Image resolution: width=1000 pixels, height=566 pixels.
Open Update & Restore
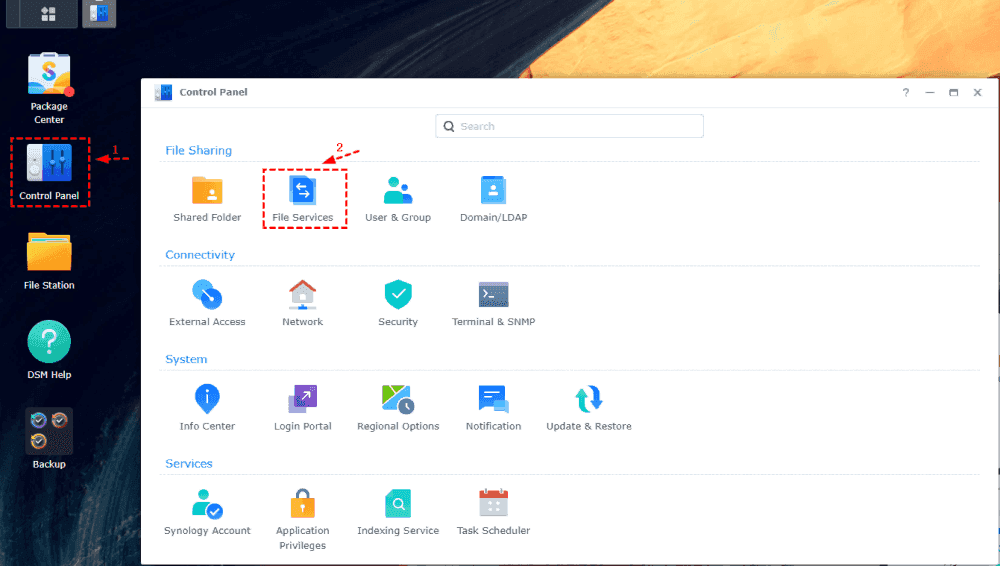click(x=589, y=408)
